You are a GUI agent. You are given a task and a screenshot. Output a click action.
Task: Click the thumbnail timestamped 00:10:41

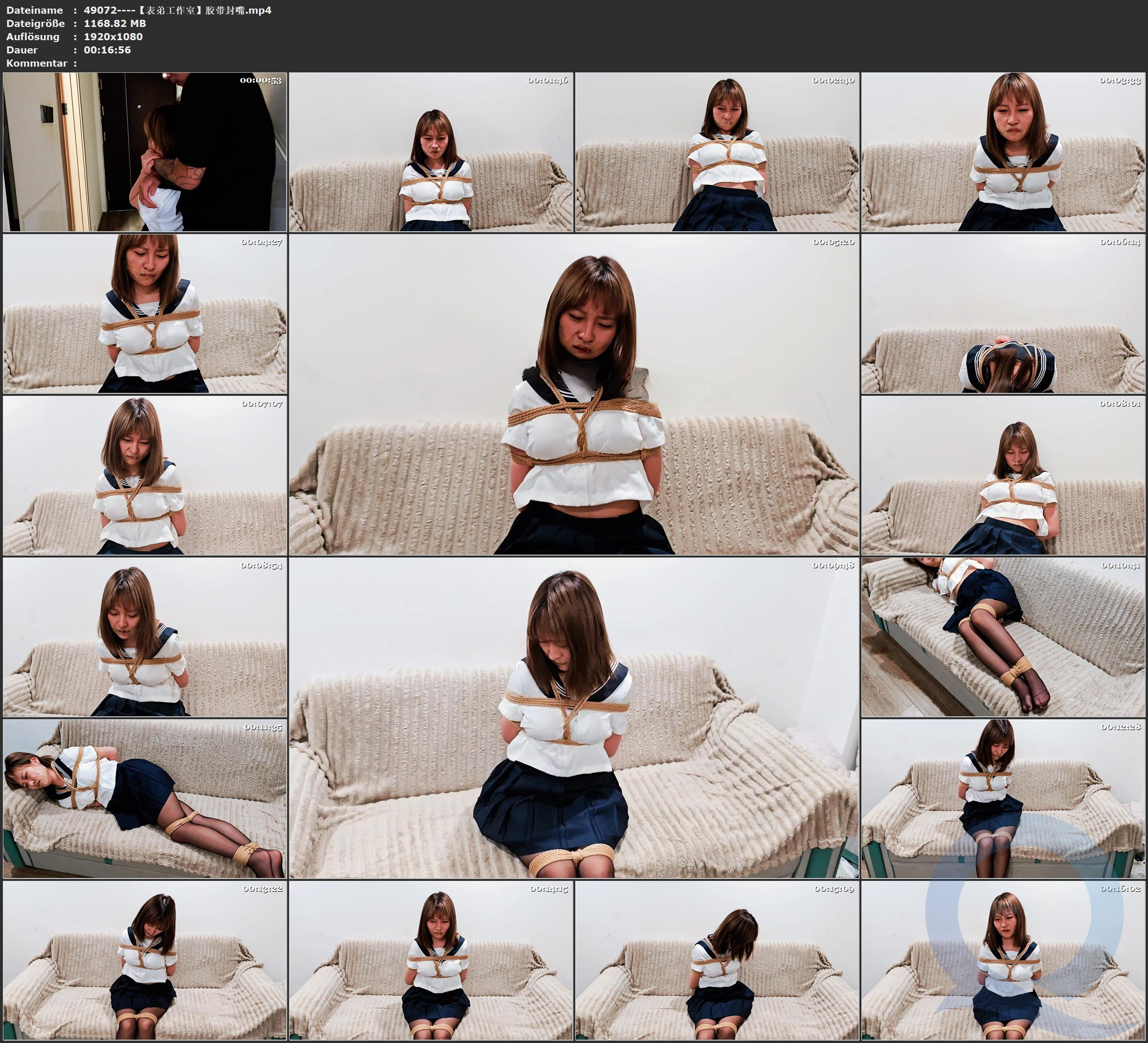coord(1003,637)
